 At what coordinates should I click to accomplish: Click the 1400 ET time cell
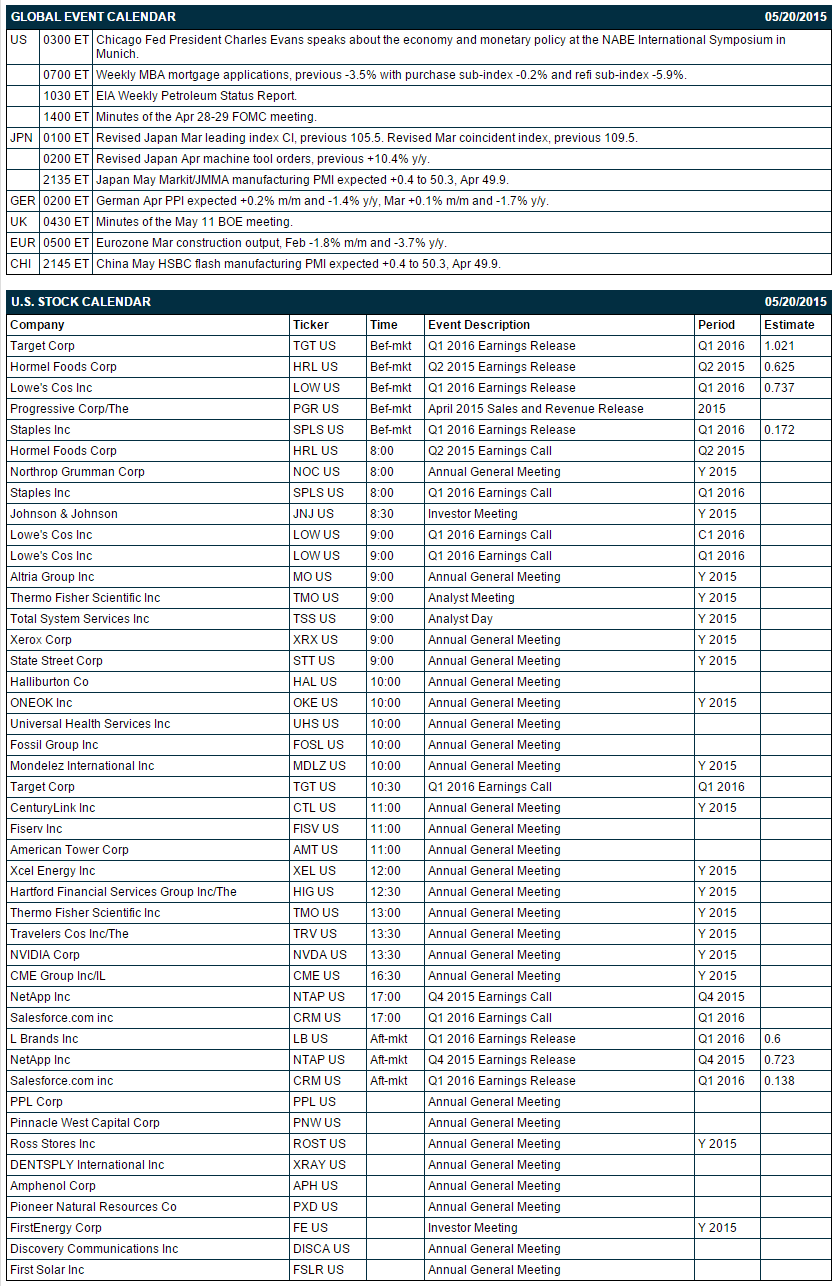click(66, 117)
